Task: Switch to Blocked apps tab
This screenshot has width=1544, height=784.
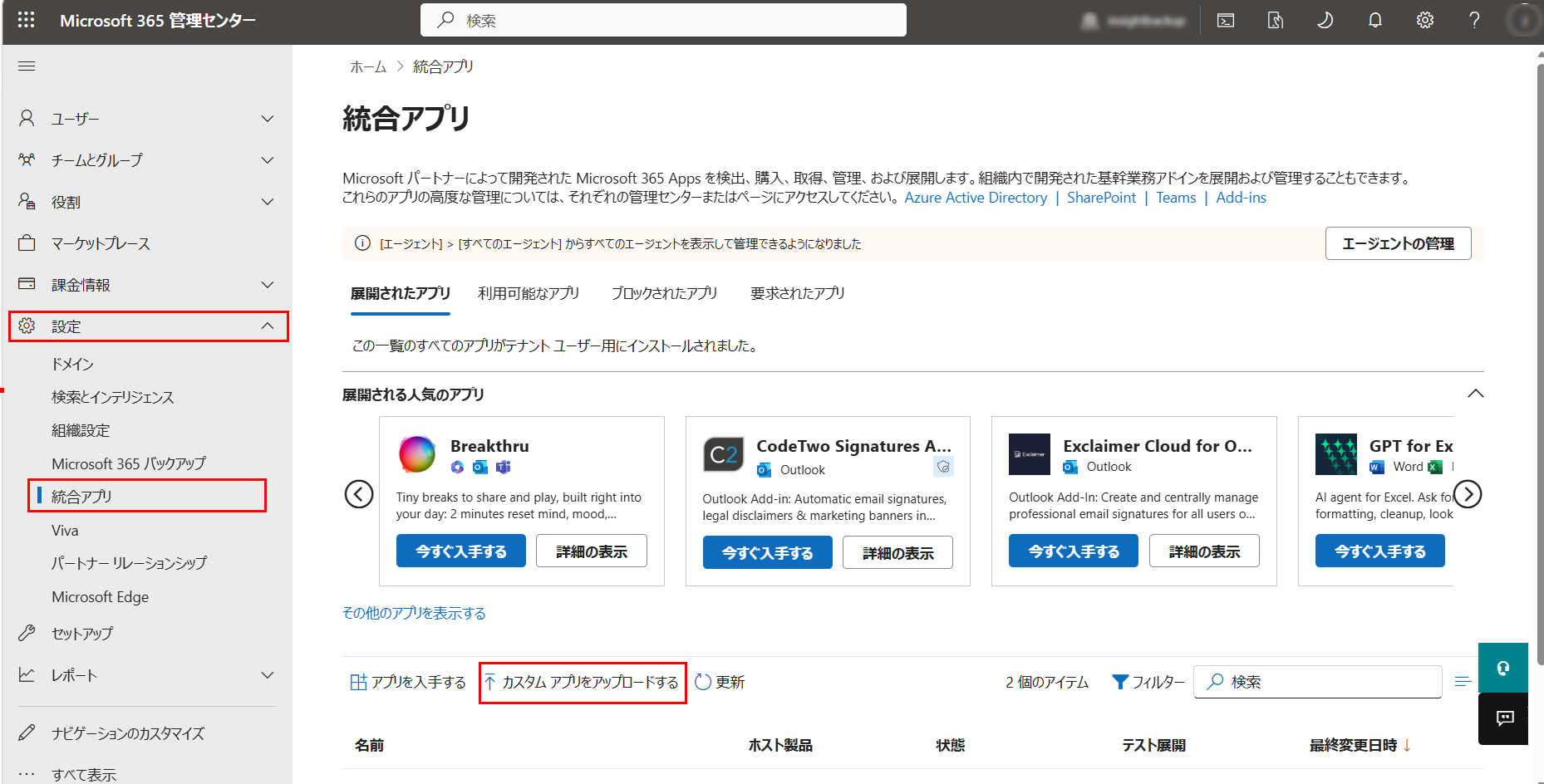Action: (664, 293)
